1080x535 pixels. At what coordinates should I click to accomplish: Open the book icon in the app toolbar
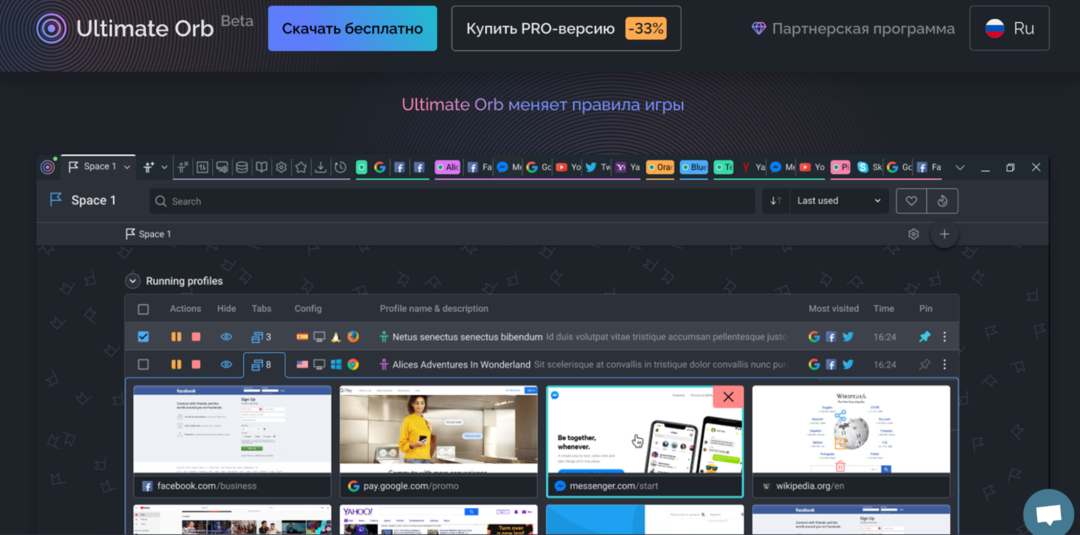pyautogui.click(x=262, y=167)
